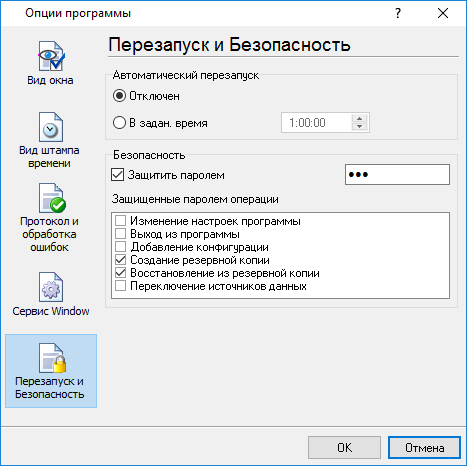This screenshot has height=466, width=467.
Task: Click the password input field
Action: [x=397, y=174]
